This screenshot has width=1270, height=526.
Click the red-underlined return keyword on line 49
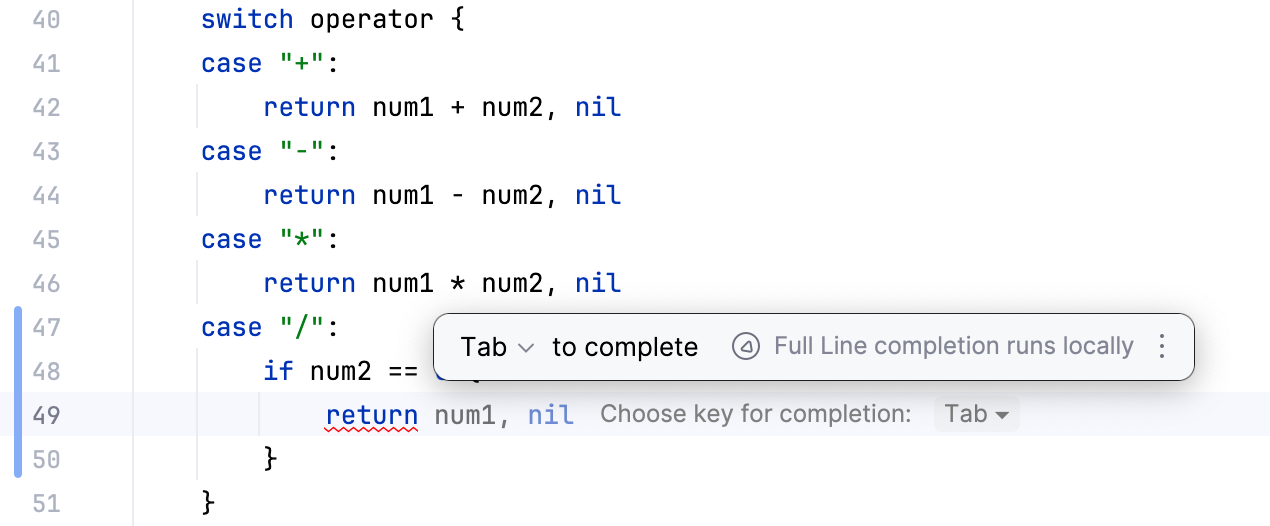pos(372,414)
